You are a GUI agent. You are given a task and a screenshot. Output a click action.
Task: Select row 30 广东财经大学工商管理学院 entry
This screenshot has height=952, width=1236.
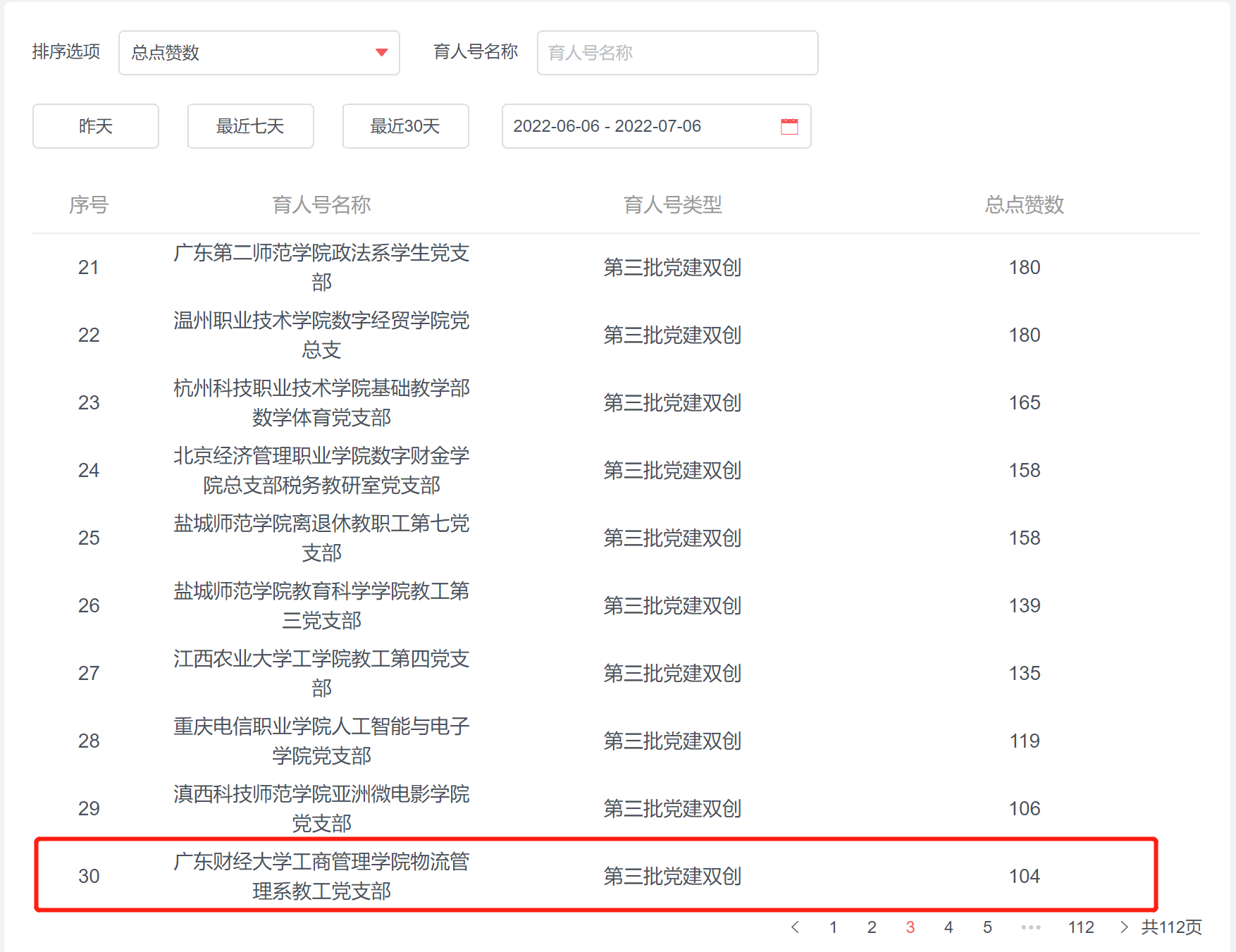pyautogui.click(x=321, y=876)
